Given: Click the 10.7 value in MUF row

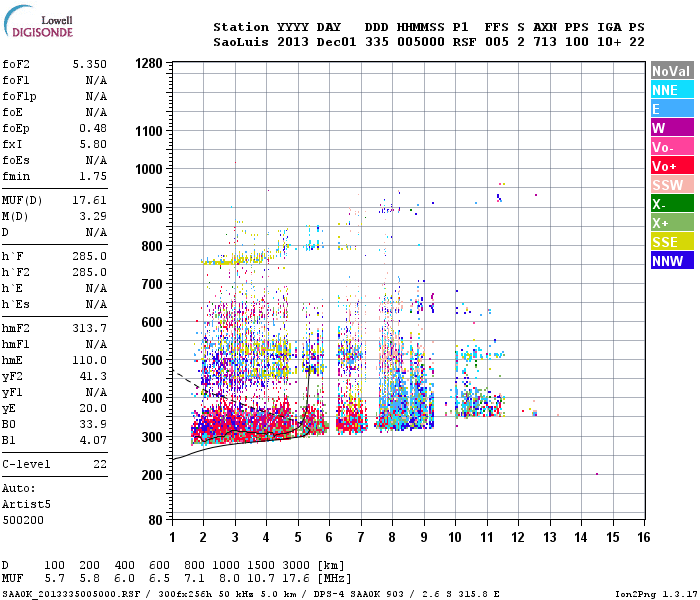Looking at the screenshot, I should point(261,579).
